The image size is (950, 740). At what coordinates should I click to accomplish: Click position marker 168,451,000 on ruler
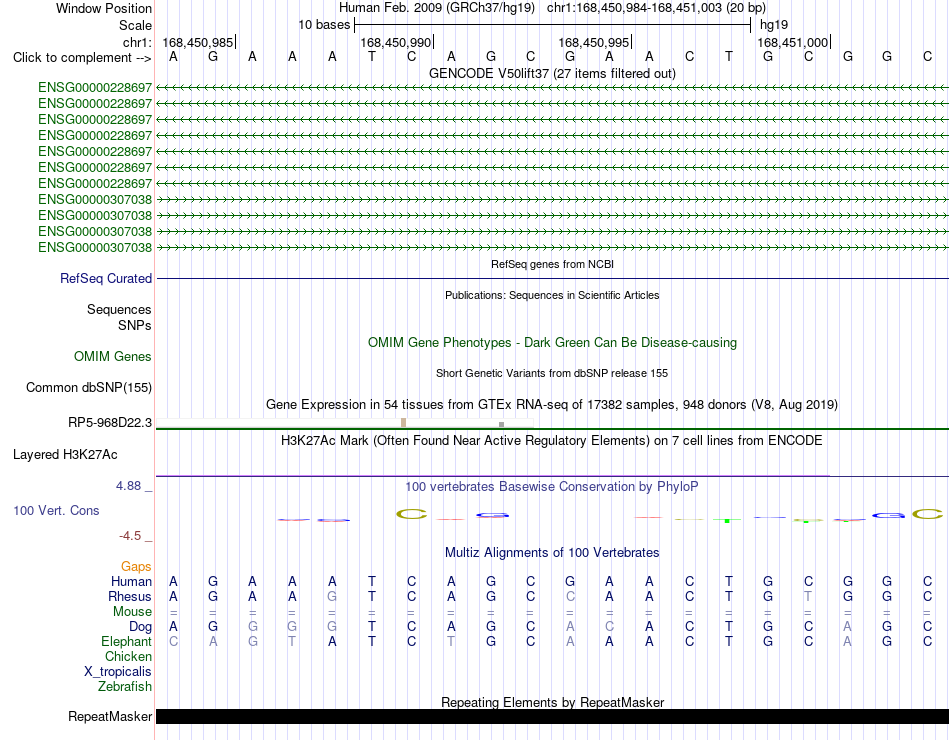(792, 42)
